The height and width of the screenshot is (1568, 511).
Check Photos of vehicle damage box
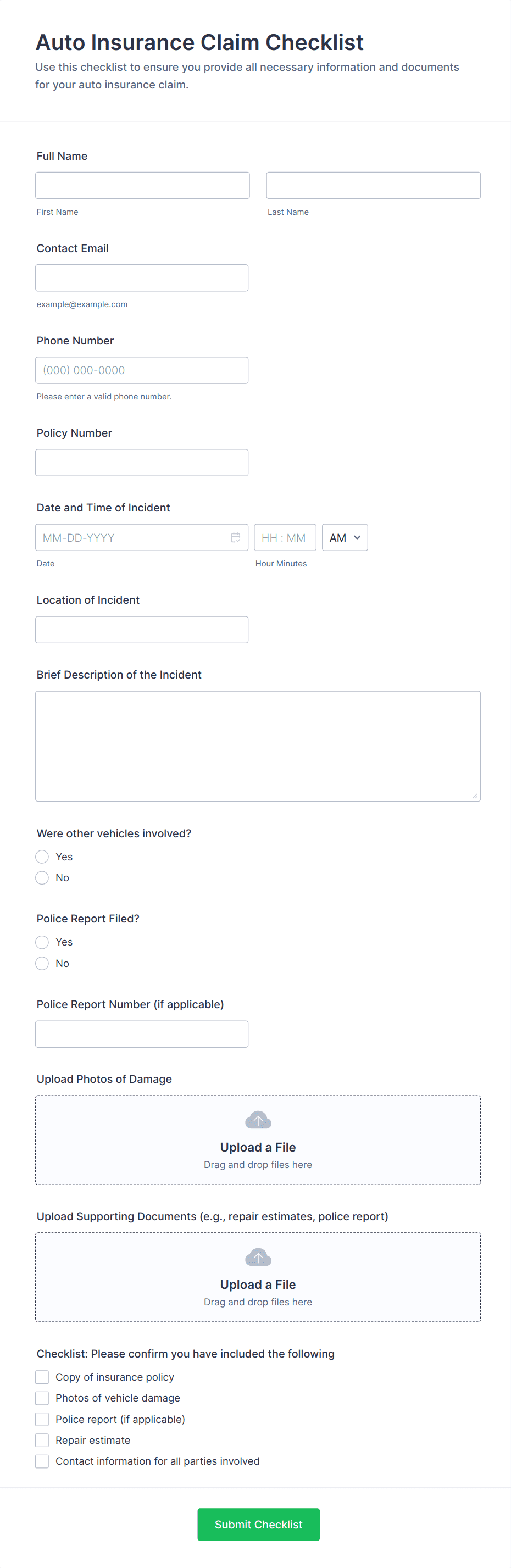(42, 1398)
